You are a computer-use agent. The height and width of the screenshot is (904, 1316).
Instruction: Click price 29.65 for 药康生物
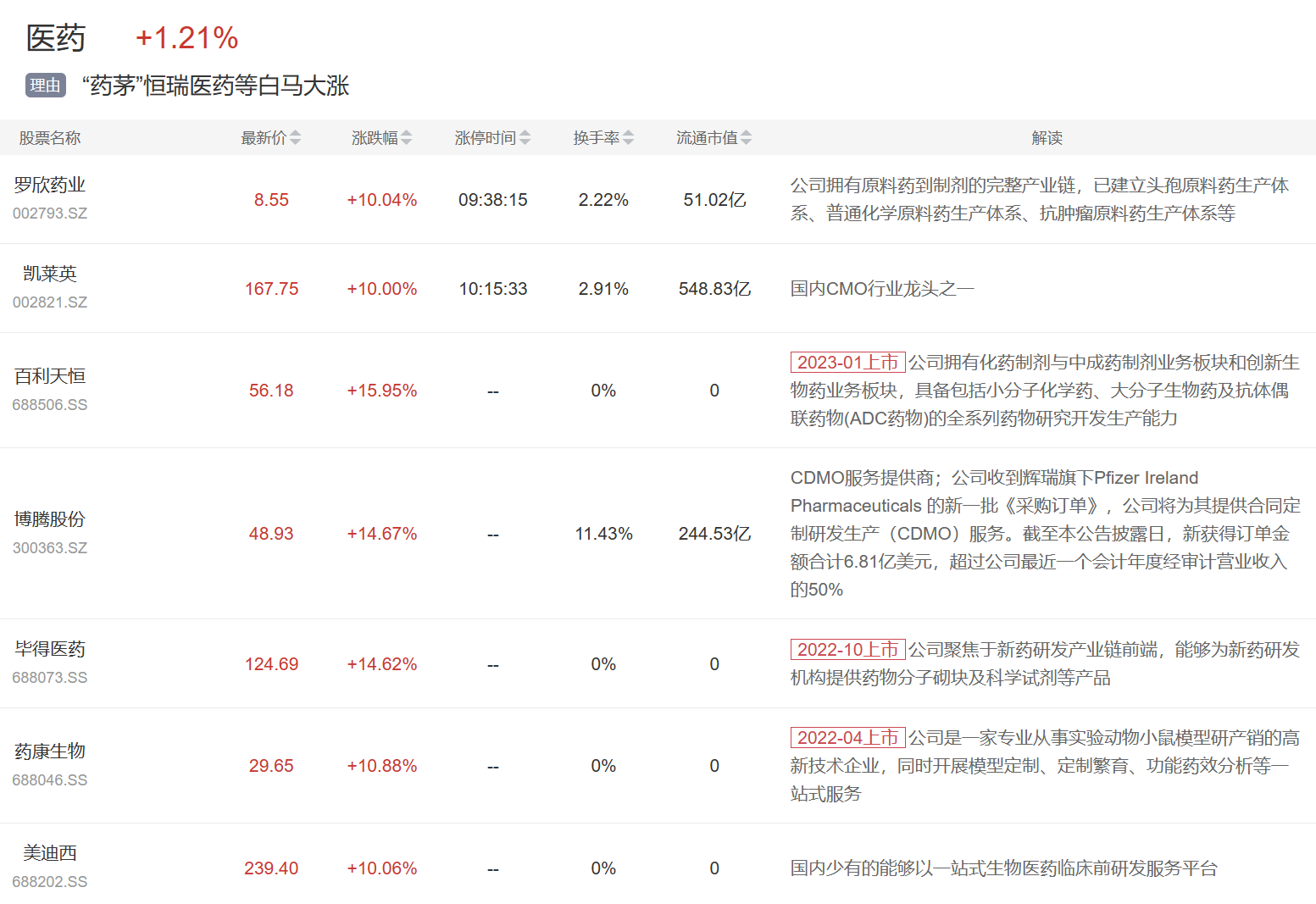click(271, 766)
